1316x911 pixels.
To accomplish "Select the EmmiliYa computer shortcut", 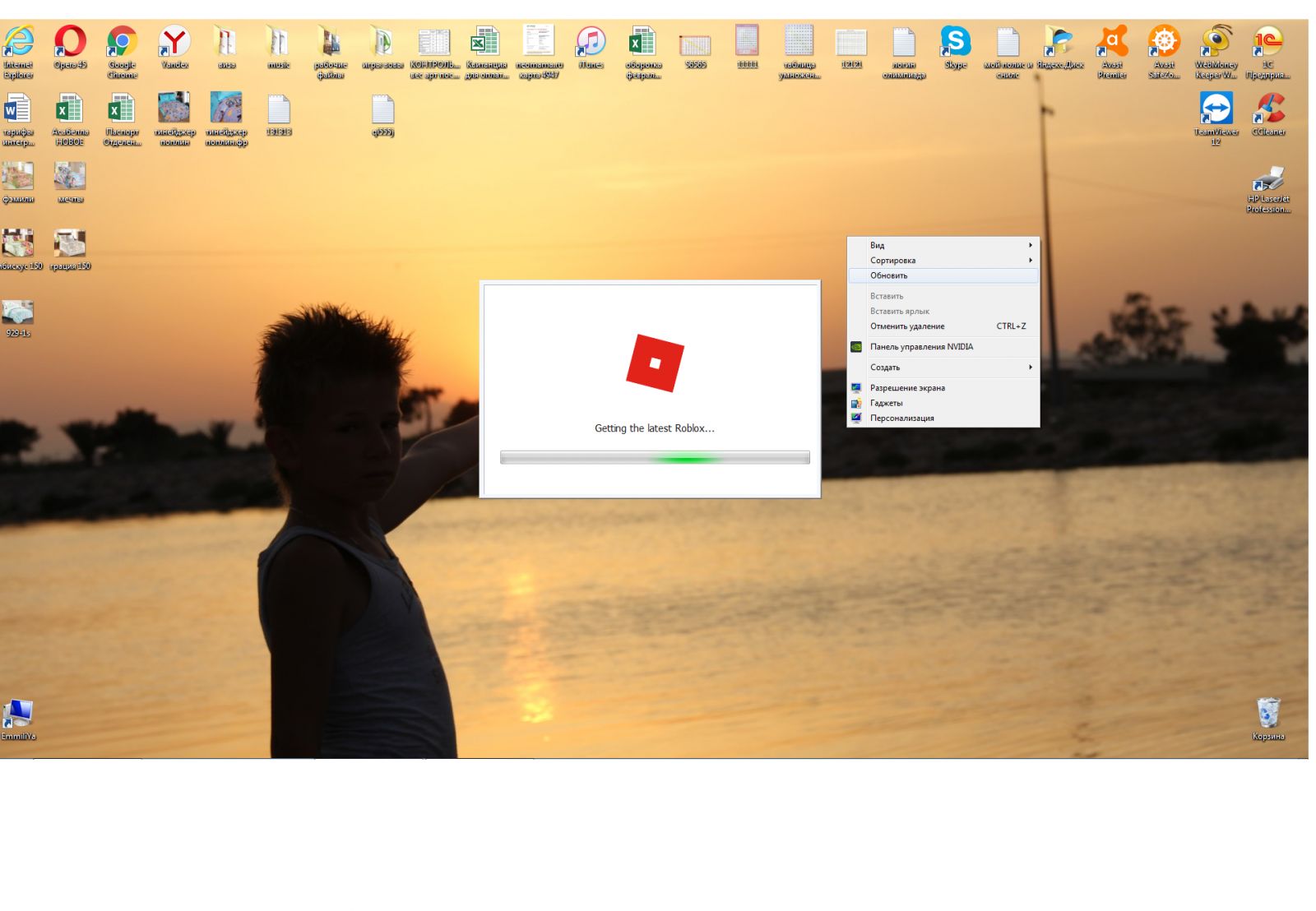I will coord(18,719).
